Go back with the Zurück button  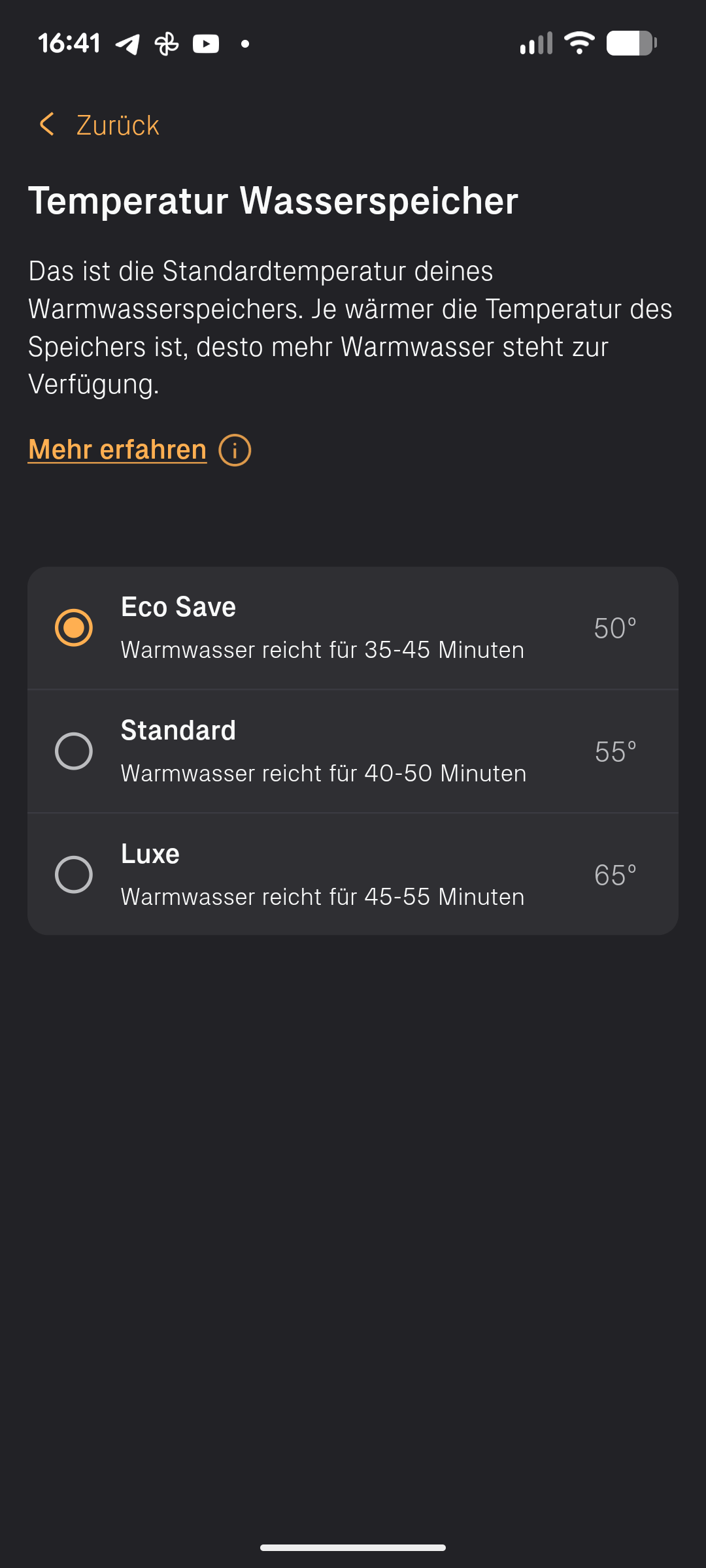[x=118, y=125]
